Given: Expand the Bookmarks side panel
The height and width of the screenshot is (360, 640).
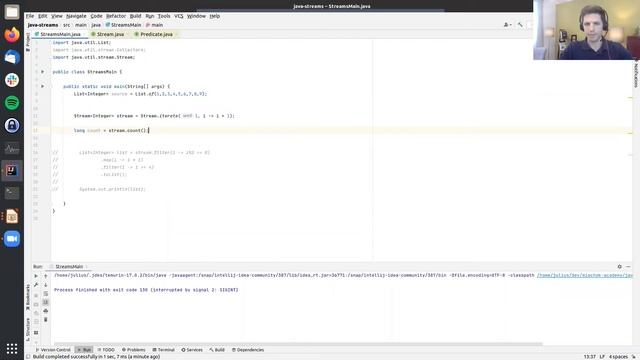Looking at the screenshot, I should pyautogui.click(x=28, y=297).
